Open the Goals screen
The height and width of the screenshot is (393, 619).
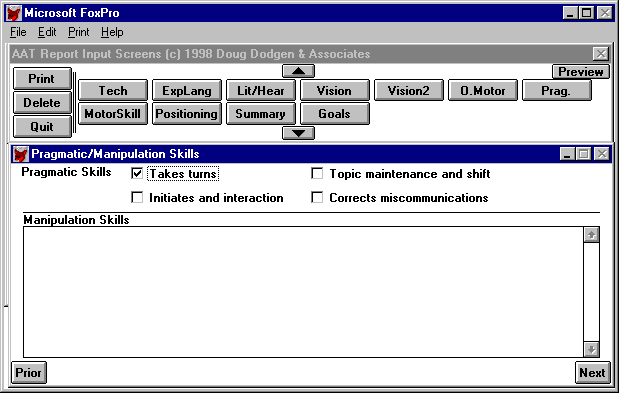click(x=335, y=114)
